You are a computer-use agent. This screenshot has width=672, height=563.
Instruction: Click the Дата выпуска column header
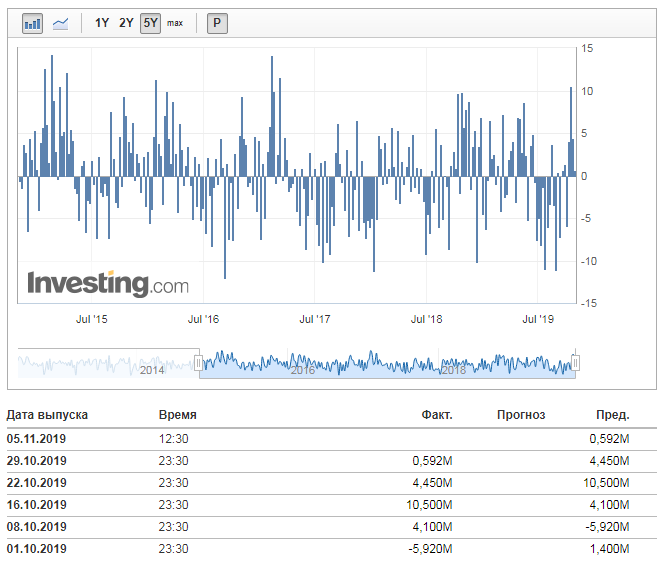(47, 415)
